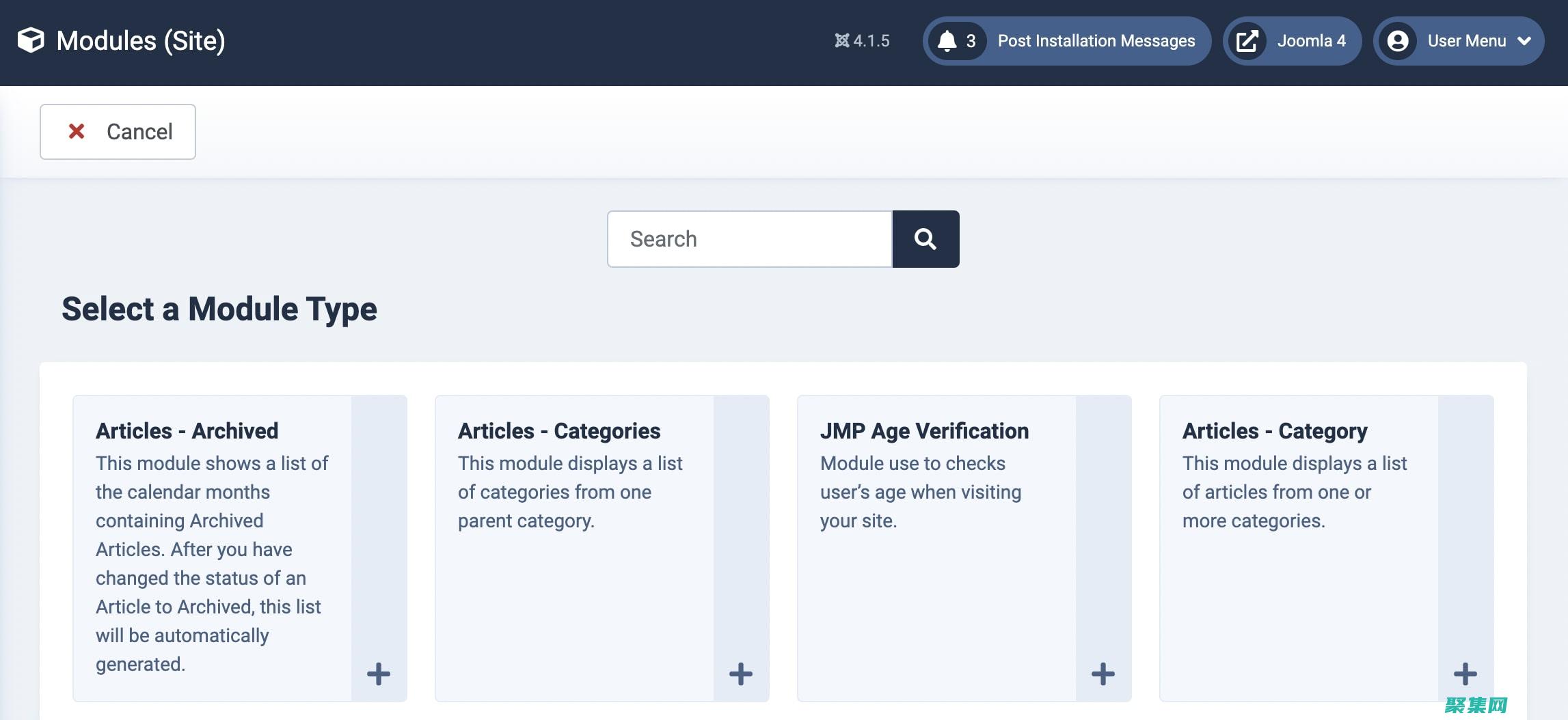Select the Articles - Archived module title
Image resolution: width=1568 pixels, height=720 pixels.
187,430
